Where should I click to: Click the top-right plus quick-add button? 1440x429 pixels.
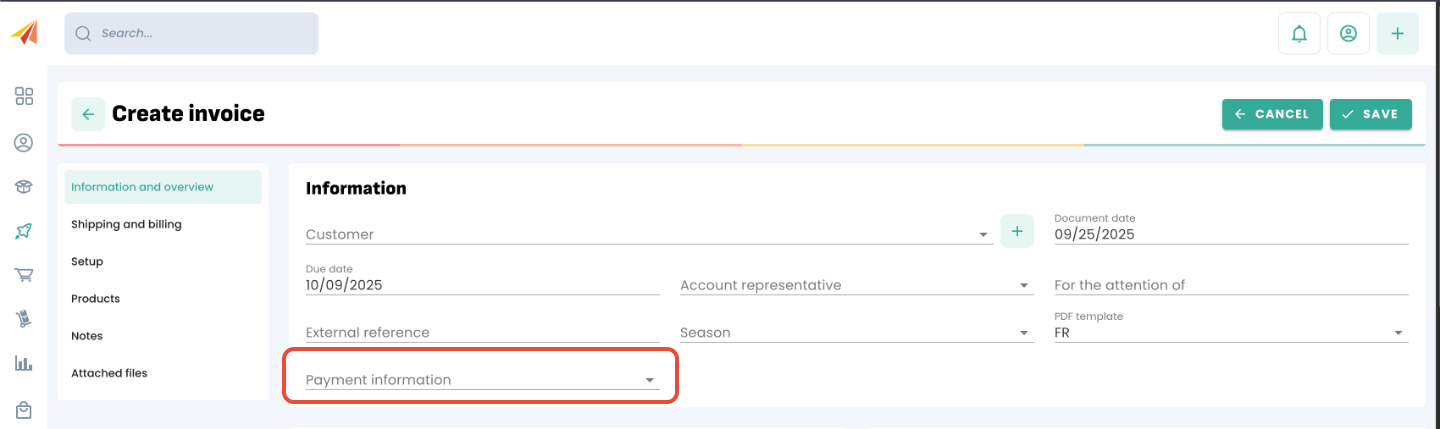point(1397,34)
